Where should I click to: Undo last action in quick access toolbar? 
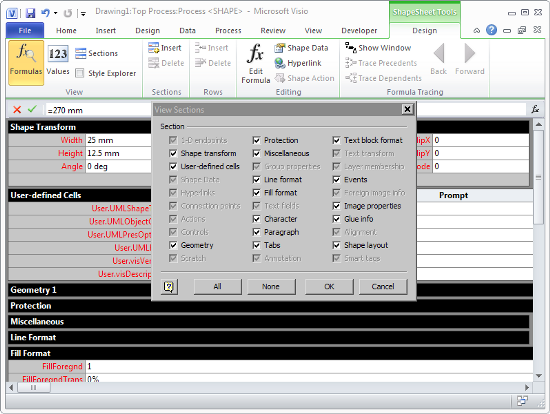click(46, 13)
